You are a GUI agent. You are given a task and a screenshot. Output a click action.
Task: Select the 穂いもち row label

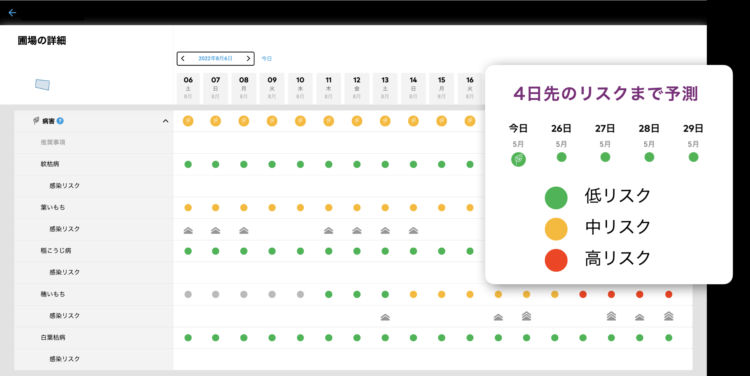tap(53, 294)
